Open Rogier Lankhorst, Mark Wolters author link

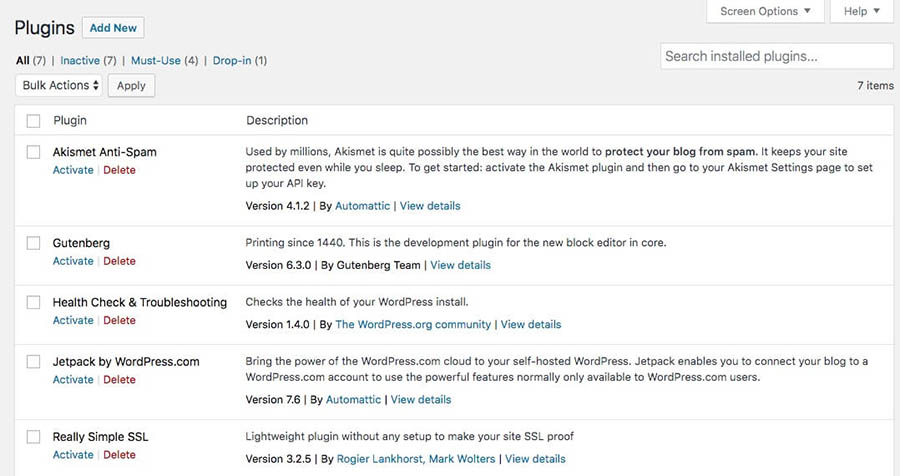point(416,459)
